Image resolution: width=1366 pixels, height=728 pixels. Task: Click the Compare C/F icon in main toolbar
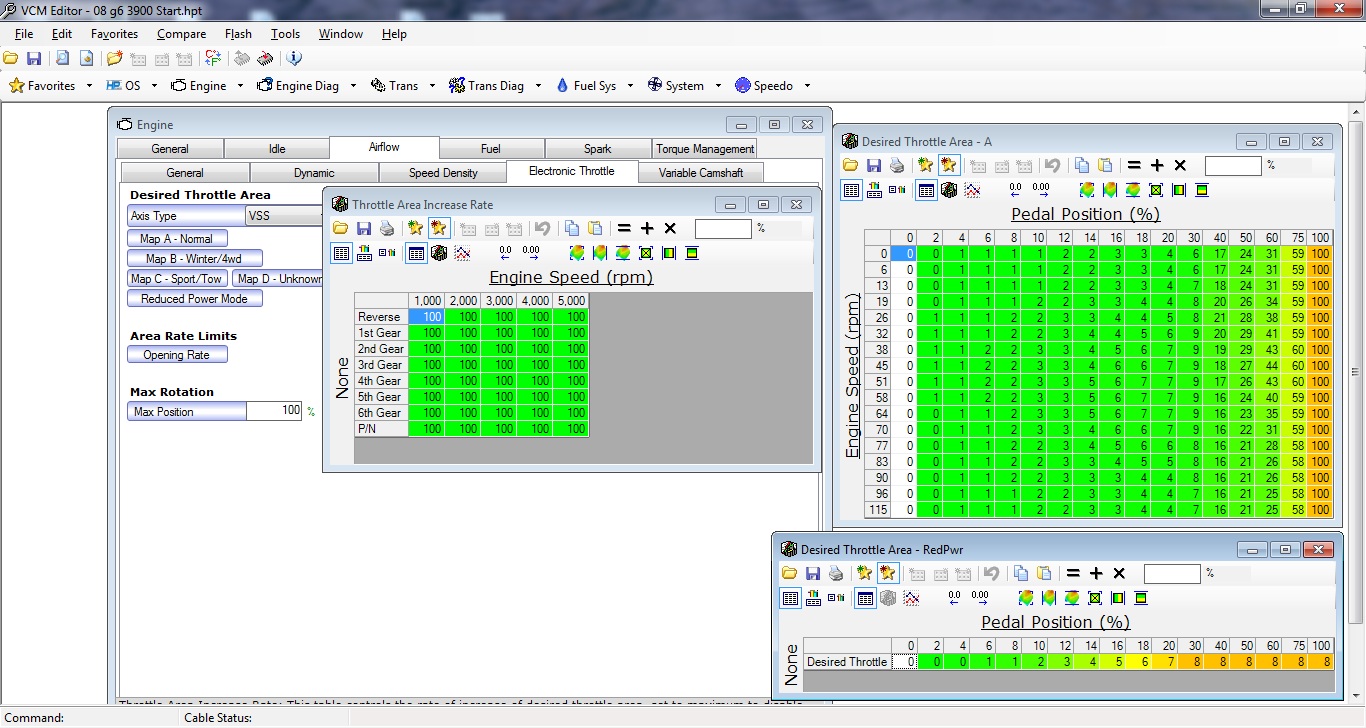pos(213,58)
